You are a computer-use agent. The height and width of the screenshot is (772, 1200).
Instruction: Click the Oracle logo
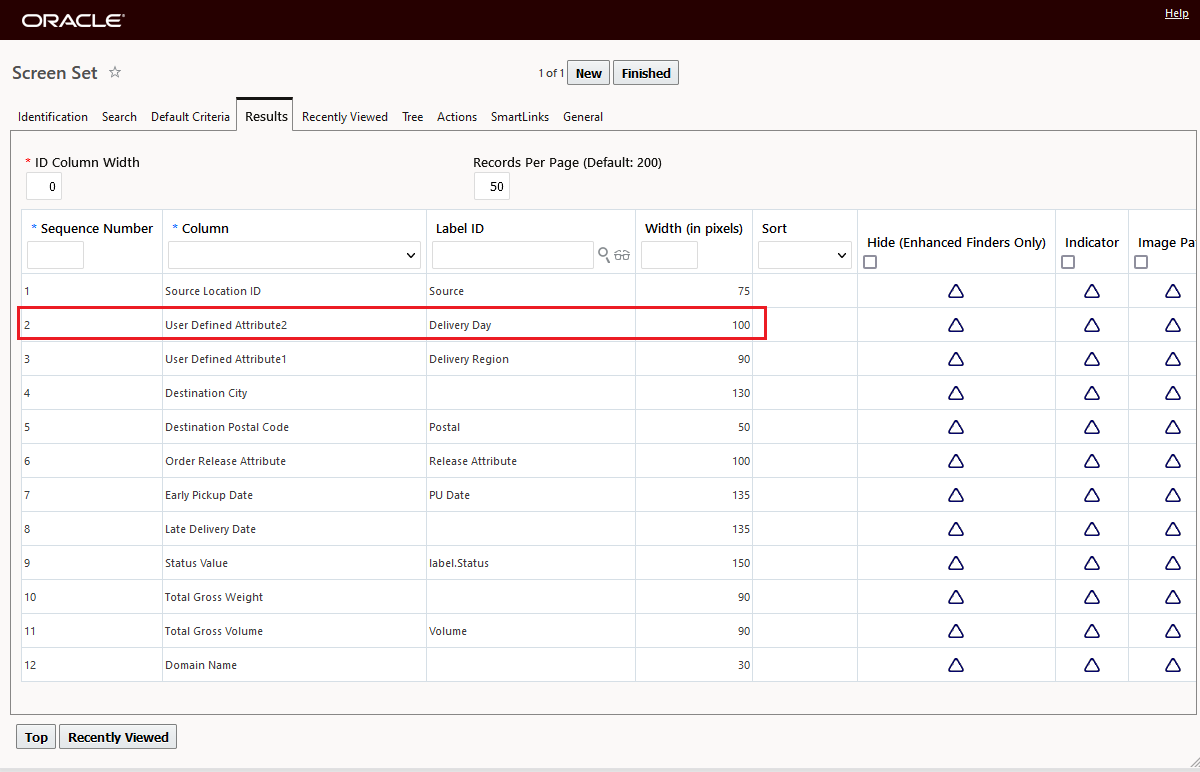pyautogui.click(x=73, y=20)
